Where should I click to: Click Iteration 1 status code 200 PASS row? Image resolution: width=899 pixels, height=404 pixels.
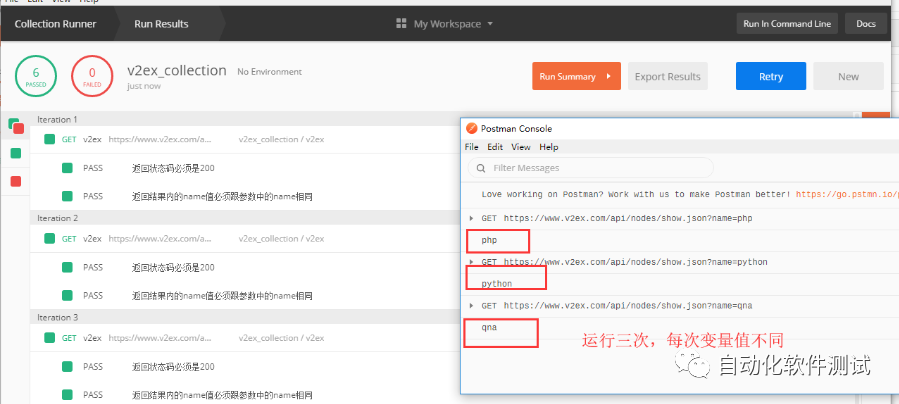244,168
